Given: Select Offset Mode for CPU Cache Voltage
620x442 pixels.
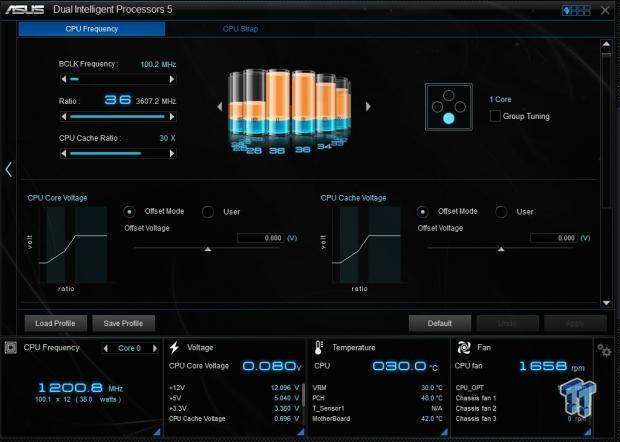Looking at the screenshot, I should pos(422,212).
